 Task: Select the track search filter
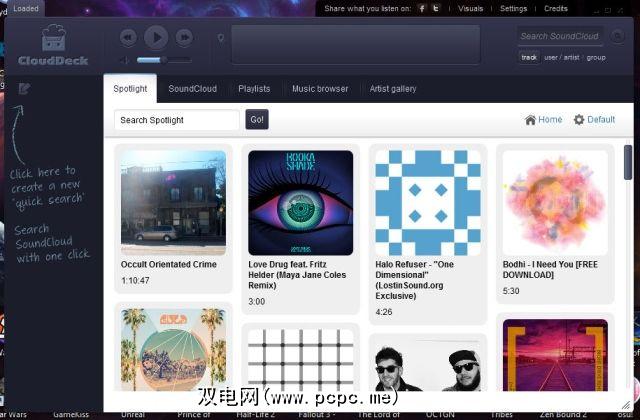coord(529,58)
